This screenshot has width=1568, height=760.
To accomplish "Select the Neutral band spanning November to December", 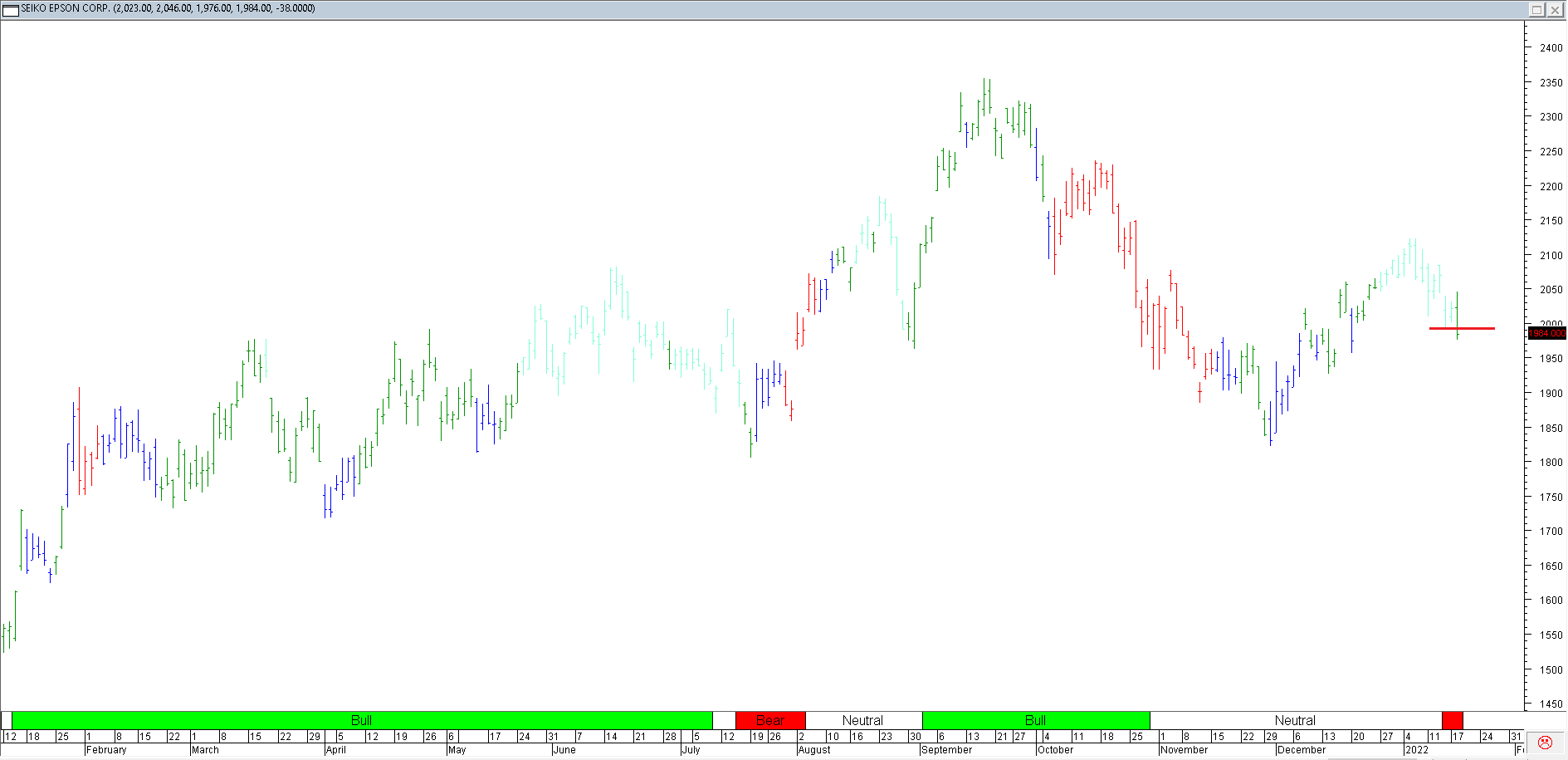I will [1296, 720].
